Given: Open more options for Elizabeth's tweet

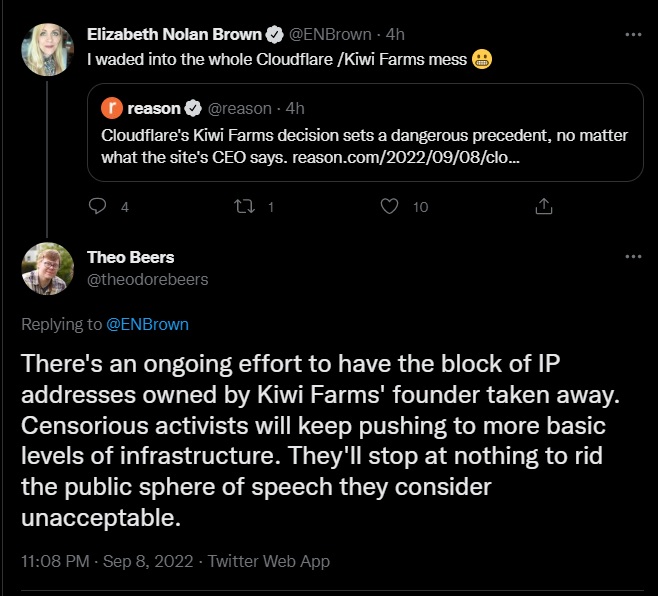Looking at the screenshot, I should coord(632,34).
